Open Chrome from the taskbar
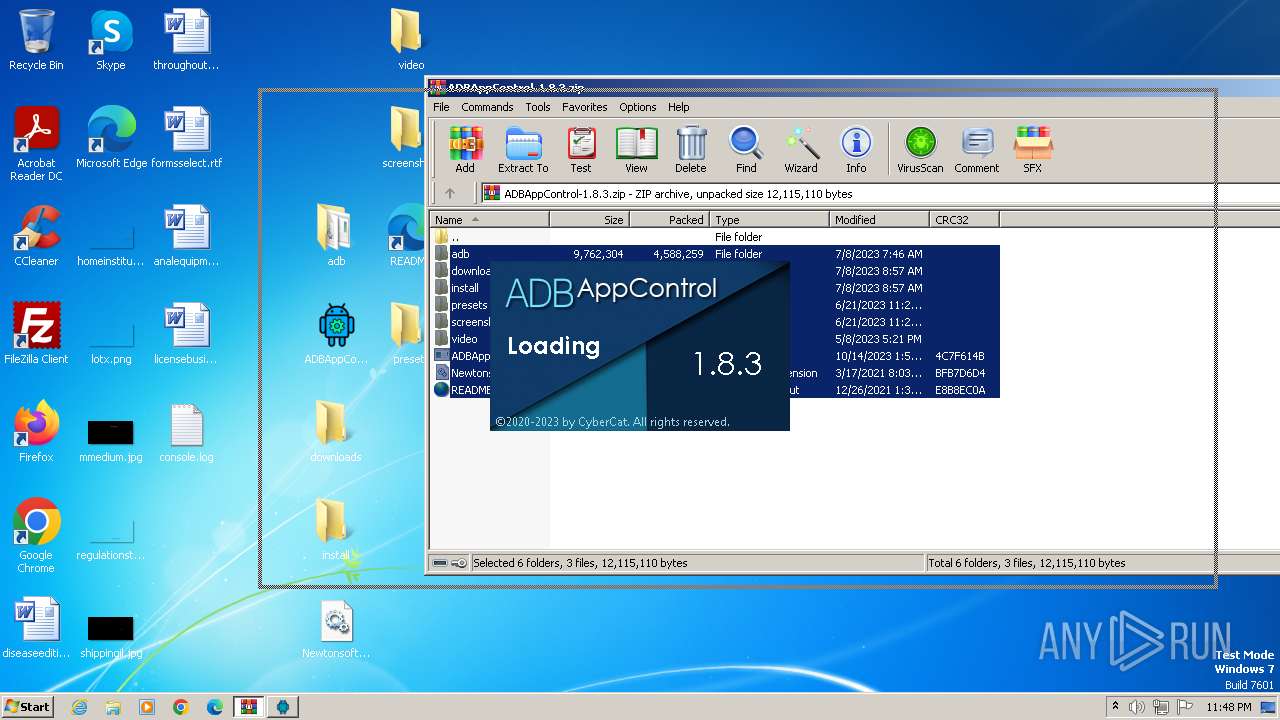The height and width of the screenshot is (720, 1280). (x=180, y=707)
